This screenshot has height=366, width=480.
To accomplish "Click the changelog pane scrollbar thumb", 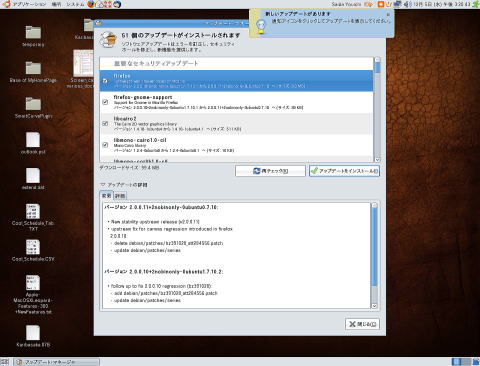I will point(374,247).
